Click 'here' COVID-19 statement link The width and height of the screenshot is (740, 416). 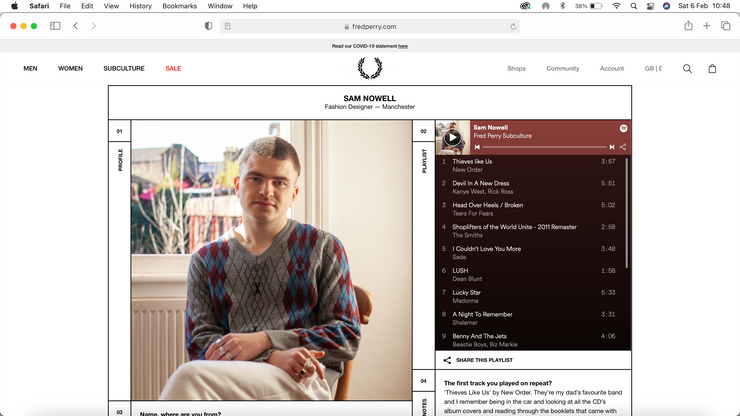pyautogui.click(x=403, y=46)
